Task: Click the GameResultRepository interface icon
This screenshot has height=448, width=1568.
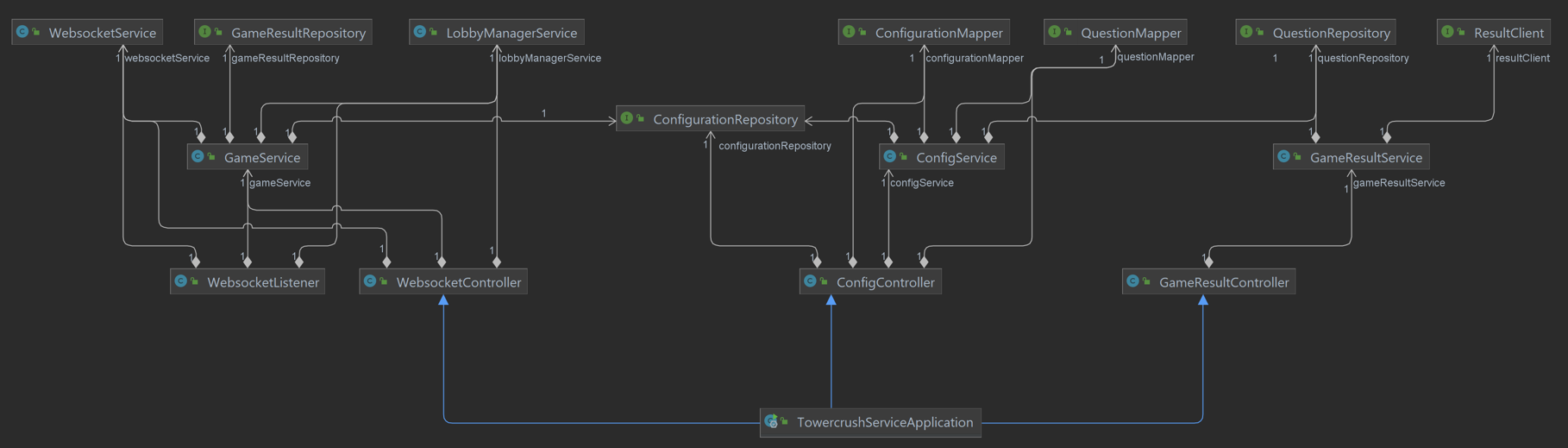Action: (204, 32)
